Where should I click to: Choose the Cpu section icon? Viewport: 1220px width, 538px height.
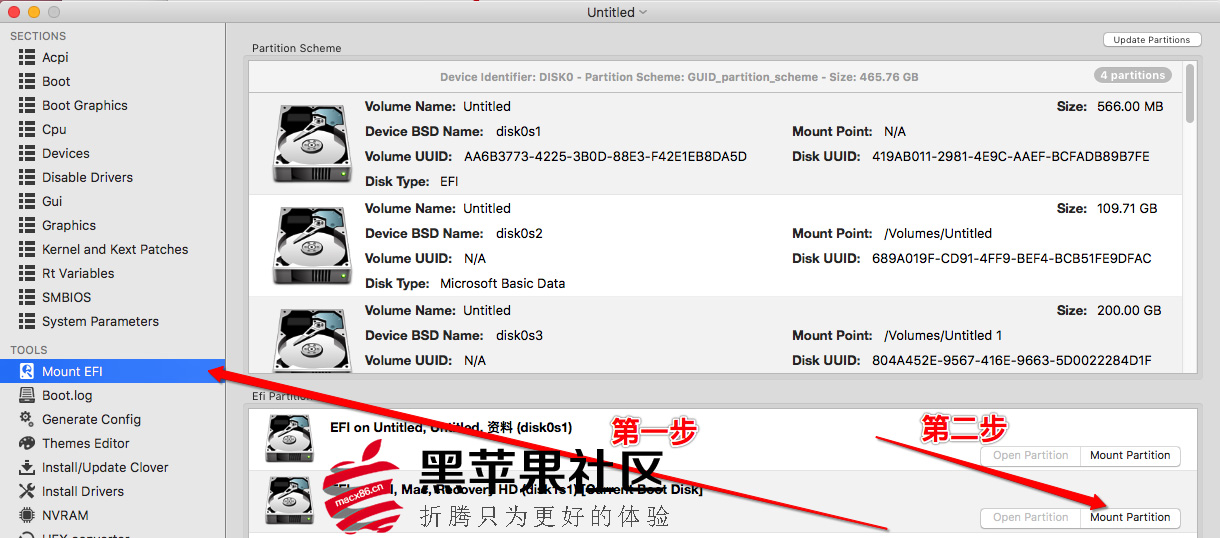tap(27, 129)
